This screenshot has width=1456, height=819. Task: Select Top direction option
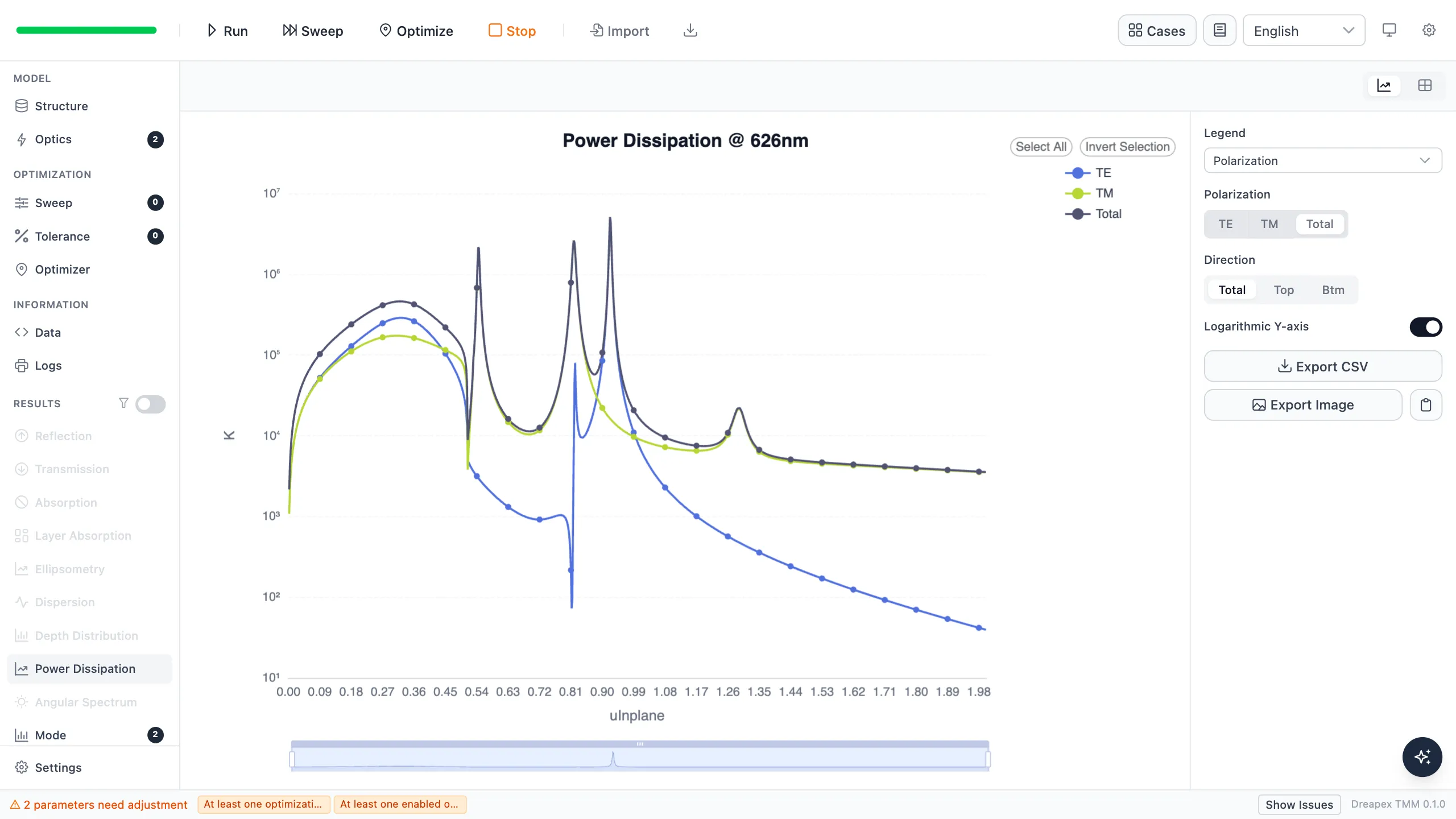tap(1284, 290)
